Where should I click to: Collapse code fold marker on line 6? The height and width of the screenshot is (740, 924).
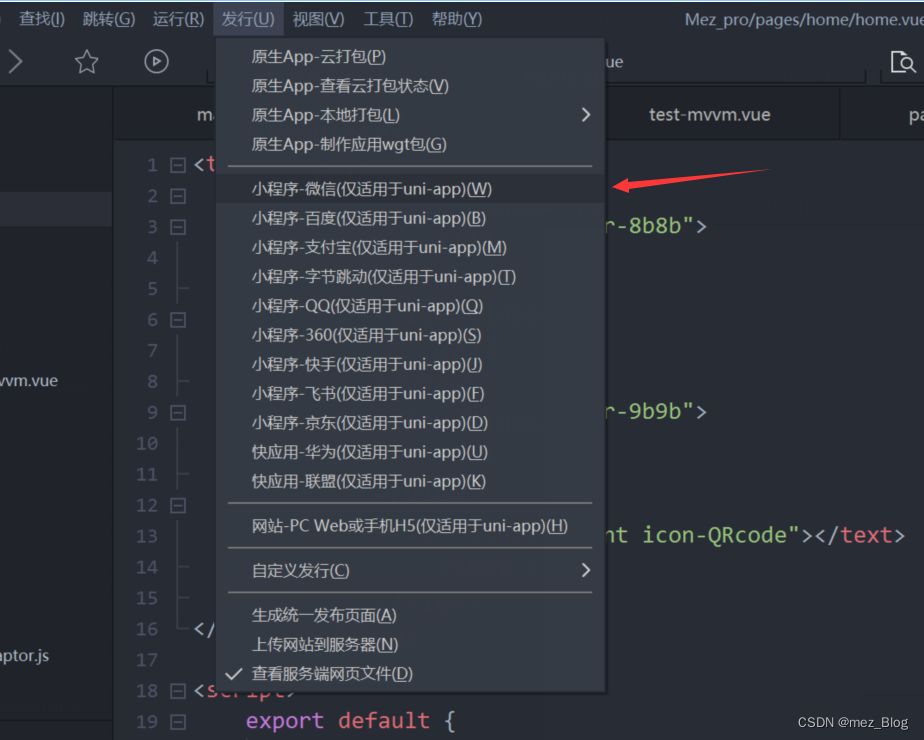pyautogui.click(x=178, y=320)
